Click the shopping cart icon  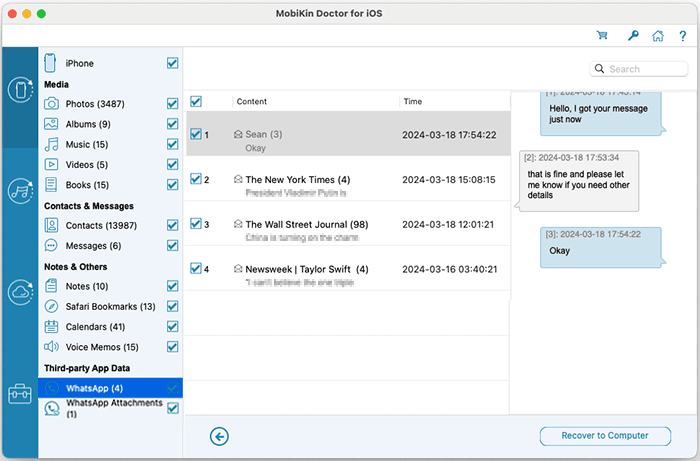point(602,36)
